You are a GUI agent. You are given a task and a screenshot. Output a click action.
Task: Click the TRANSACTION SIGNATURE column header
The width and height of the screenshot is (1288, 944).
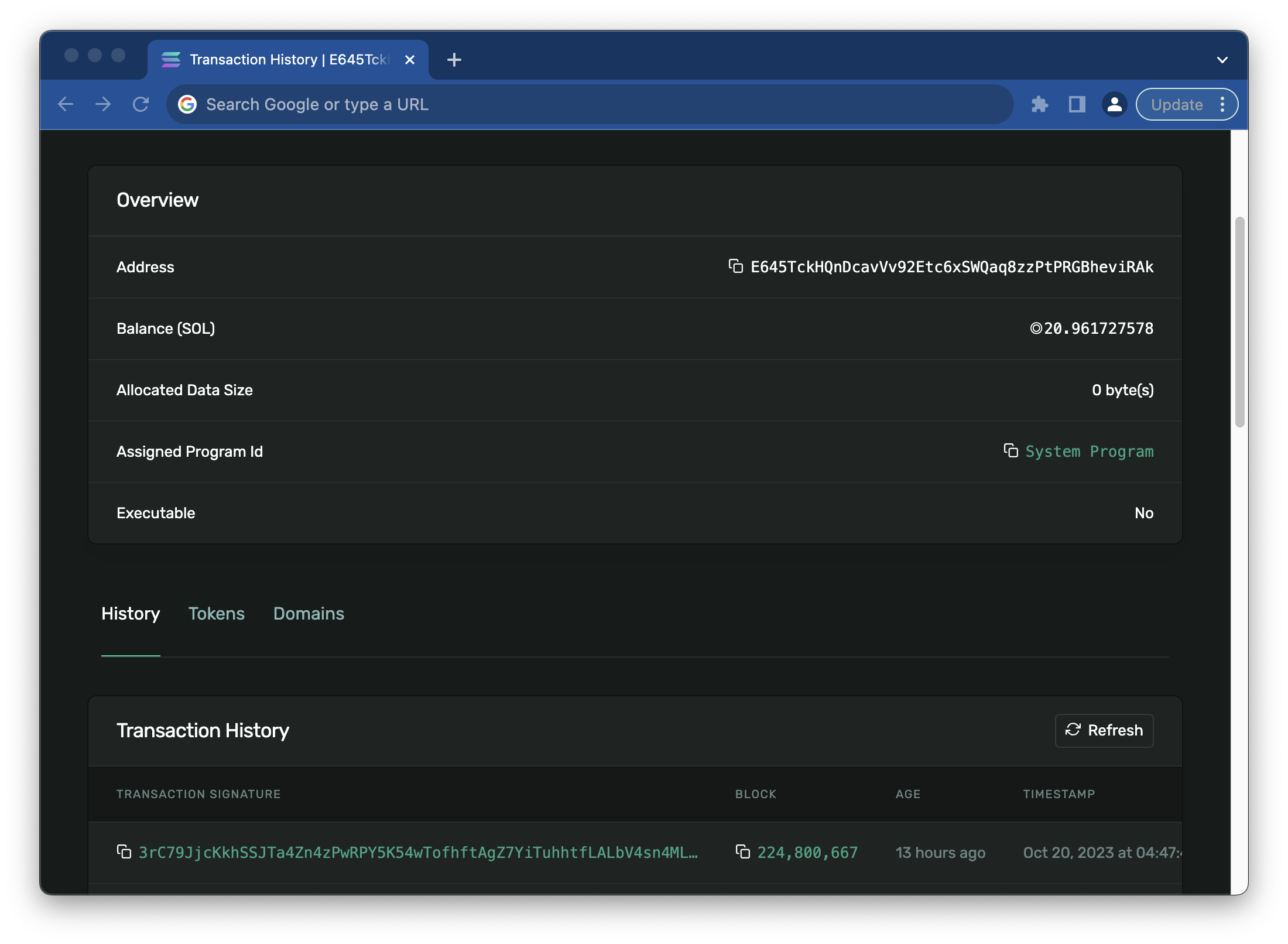click(198, 794)
